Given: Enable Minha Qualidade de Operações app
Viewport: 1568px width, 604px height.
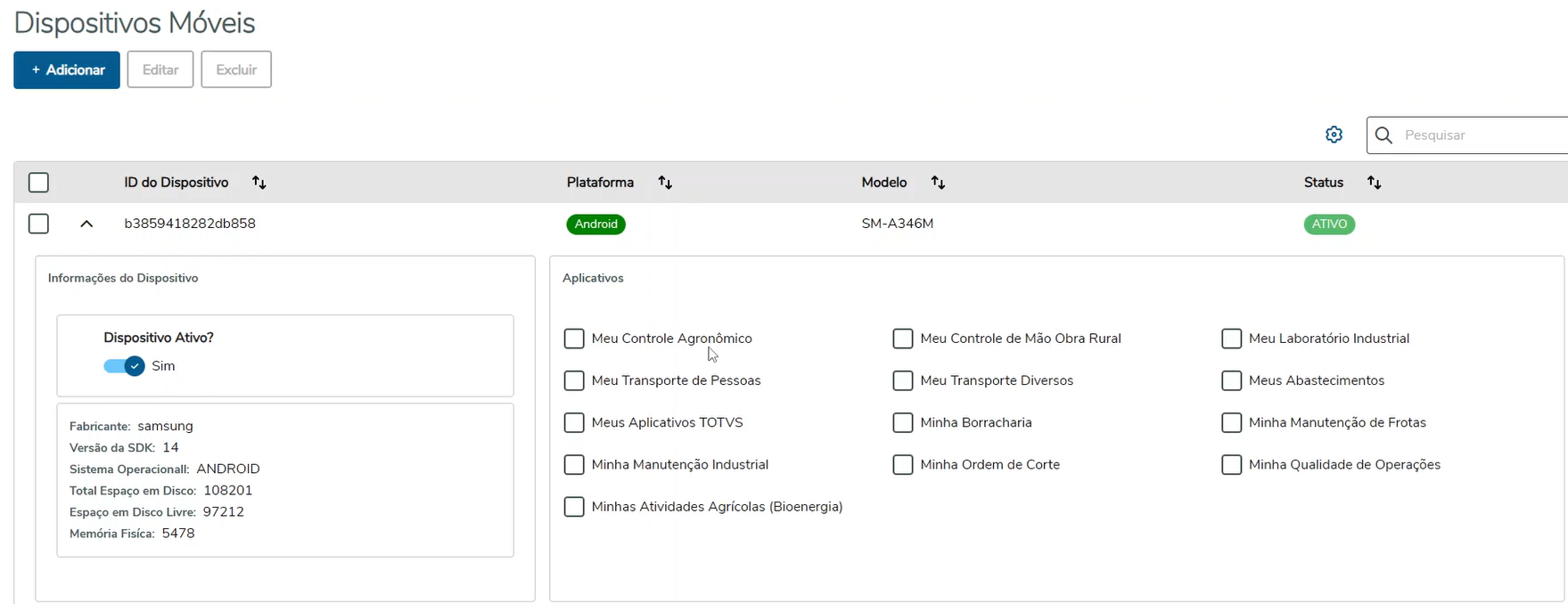Looking at the screenshot, I should [x=1231, y=464].
